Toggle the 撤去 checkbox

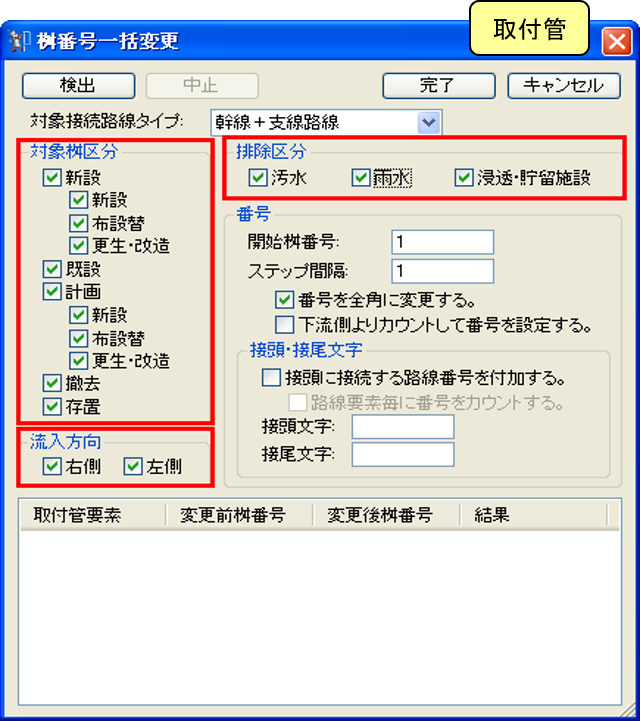pos(52,383)
